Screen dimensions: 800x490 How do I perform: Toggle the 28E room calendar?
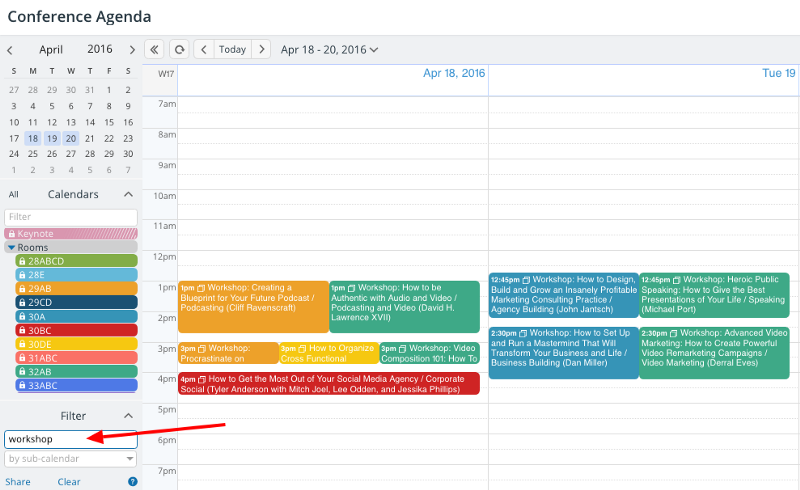77,275
